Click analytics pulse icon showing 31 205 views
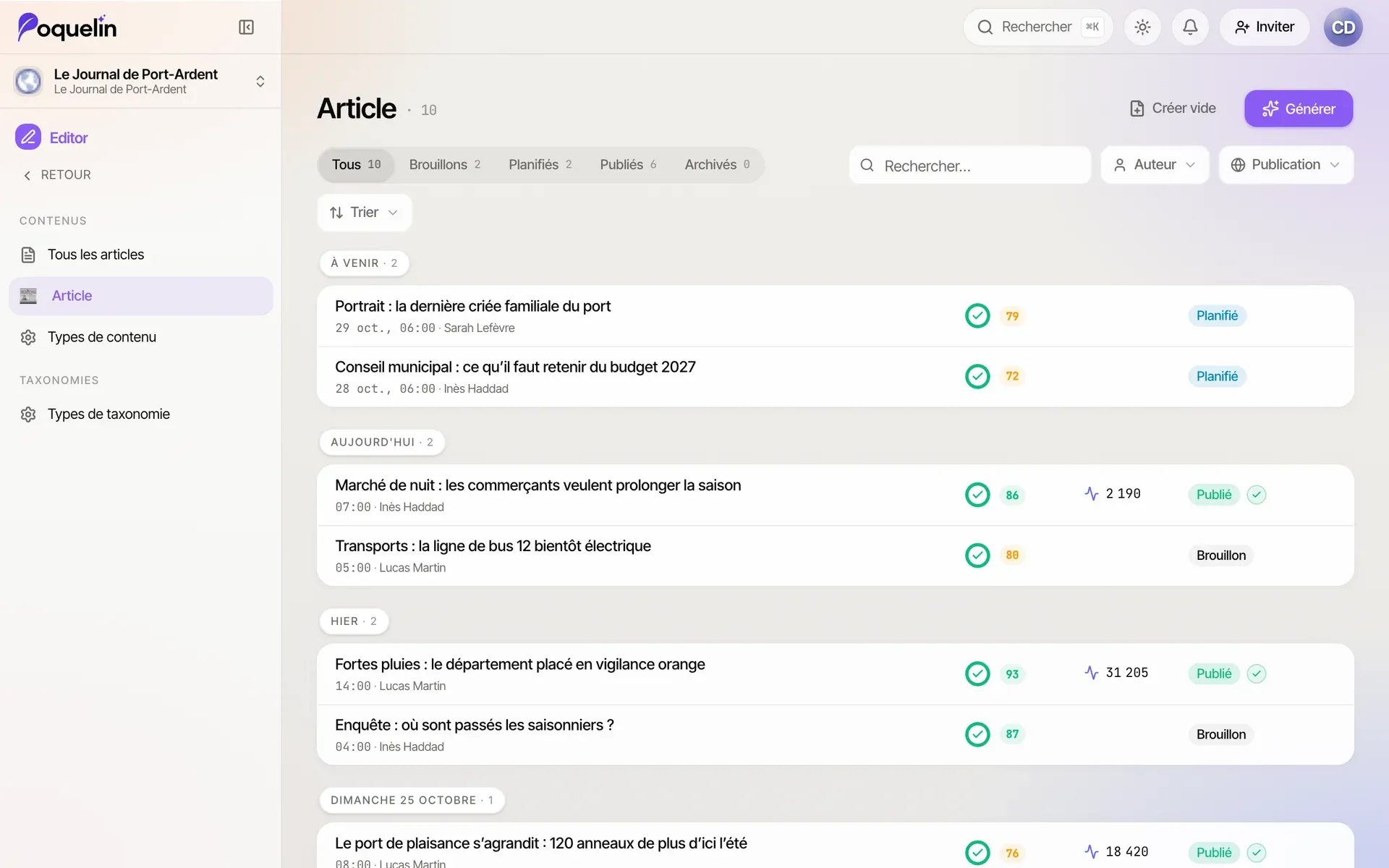This screenshot has height=868, width=1389. 1092,673
